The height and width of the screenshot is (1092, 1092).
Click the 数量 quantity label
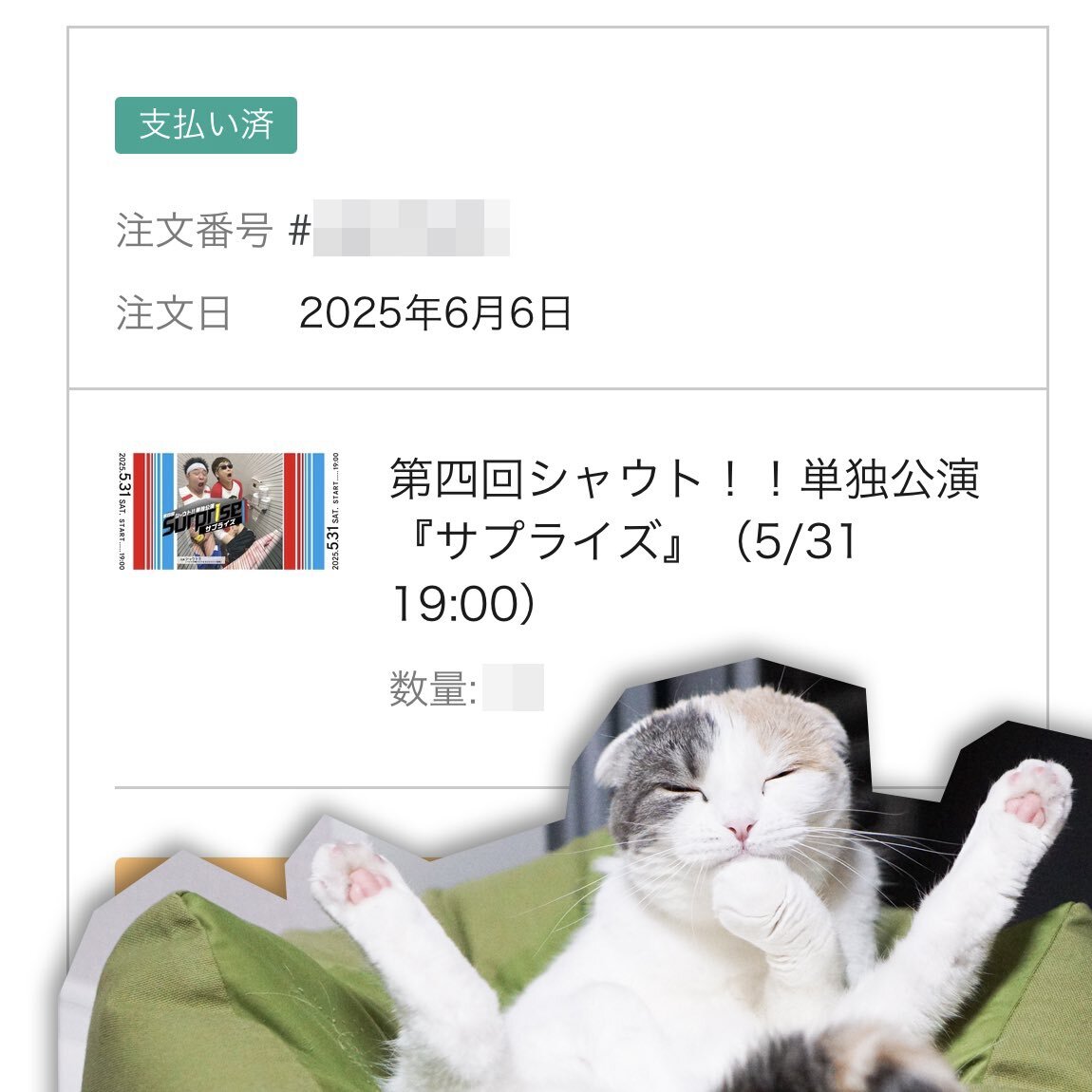pyautogui.click(x=432, y=688)
